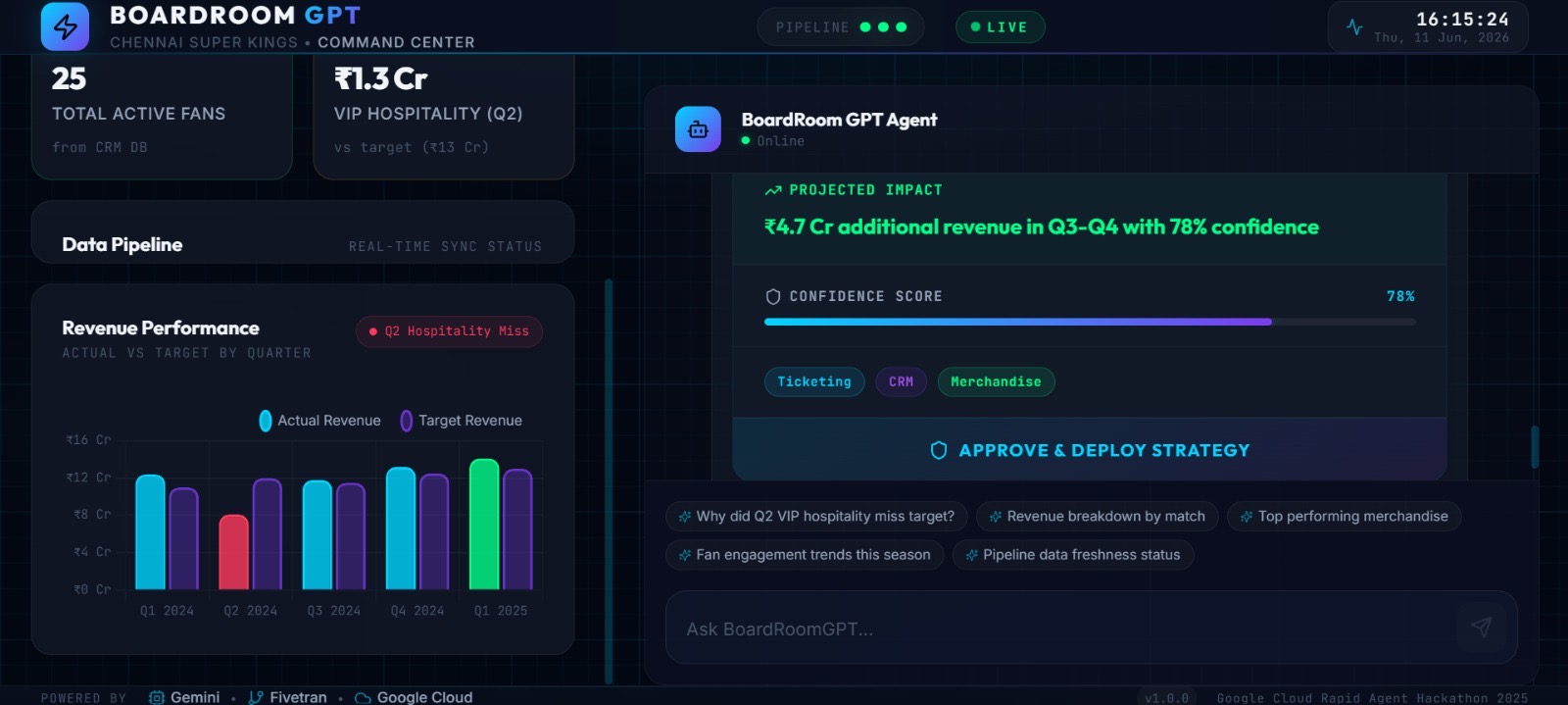
Task: Click the Ticketing source tag
Action: coord(814,381)
